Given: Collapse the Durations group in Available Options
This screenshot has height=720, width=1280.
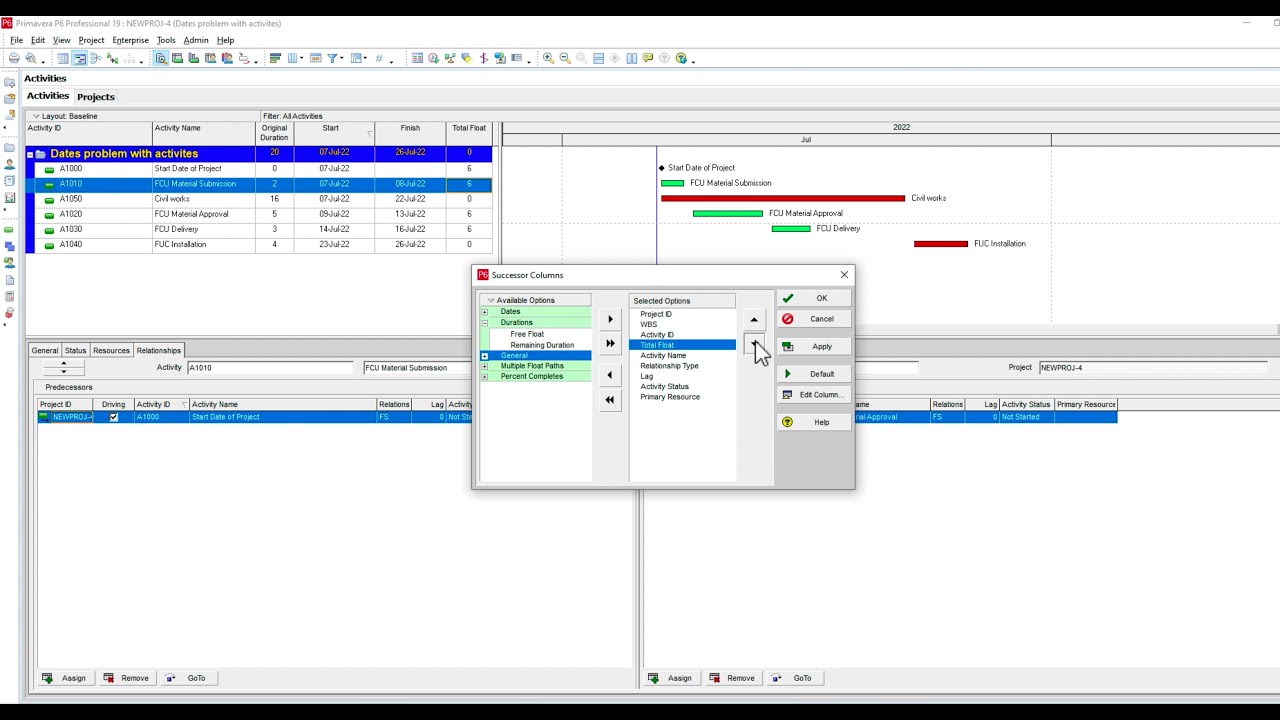Looking at the screenshot, I should [x=485, y=323].
